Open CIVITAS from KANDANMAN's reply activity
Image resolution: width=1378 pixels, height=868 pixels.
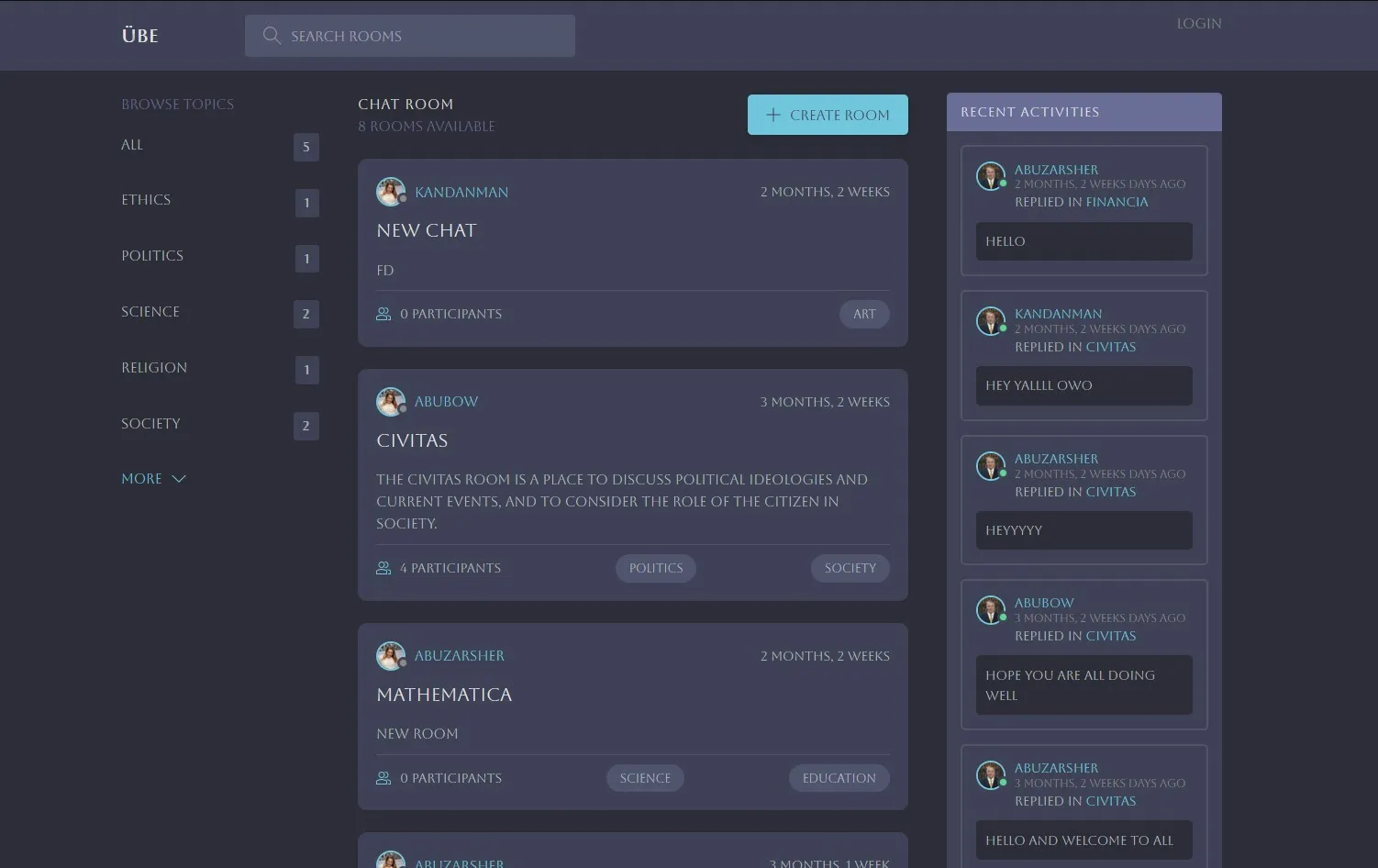(x=1110, y=347)
